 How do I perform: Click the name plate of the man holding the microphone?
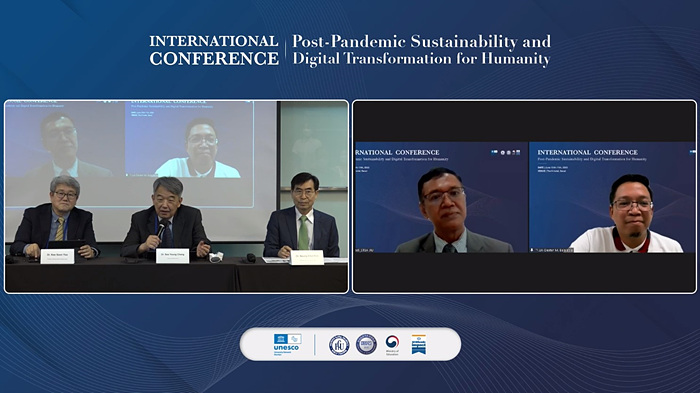172,256
